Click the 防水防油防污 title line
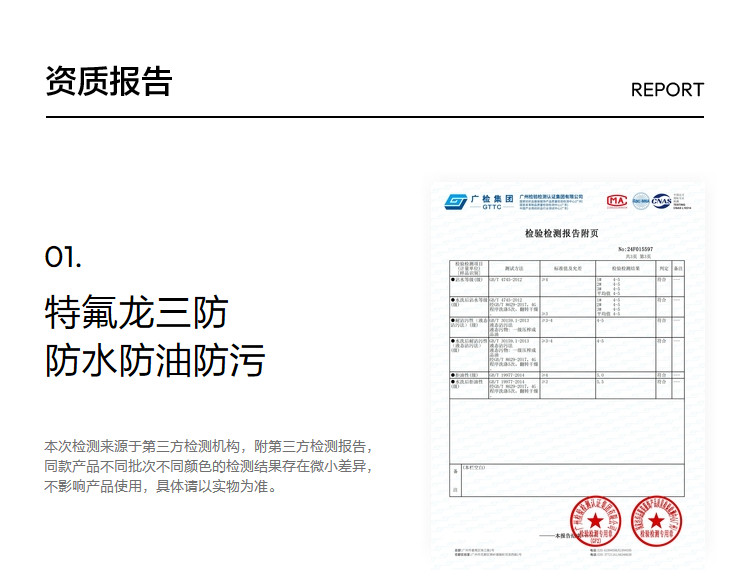The image size is (750, 587). pos(155,361)
